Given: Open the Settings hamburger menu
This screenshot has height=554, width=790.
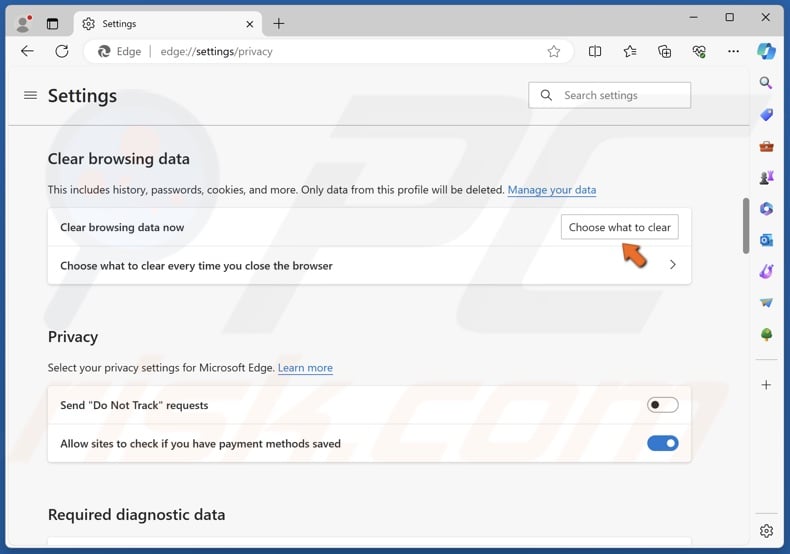Looking at the screenshot, I should (x=30, y=95).
